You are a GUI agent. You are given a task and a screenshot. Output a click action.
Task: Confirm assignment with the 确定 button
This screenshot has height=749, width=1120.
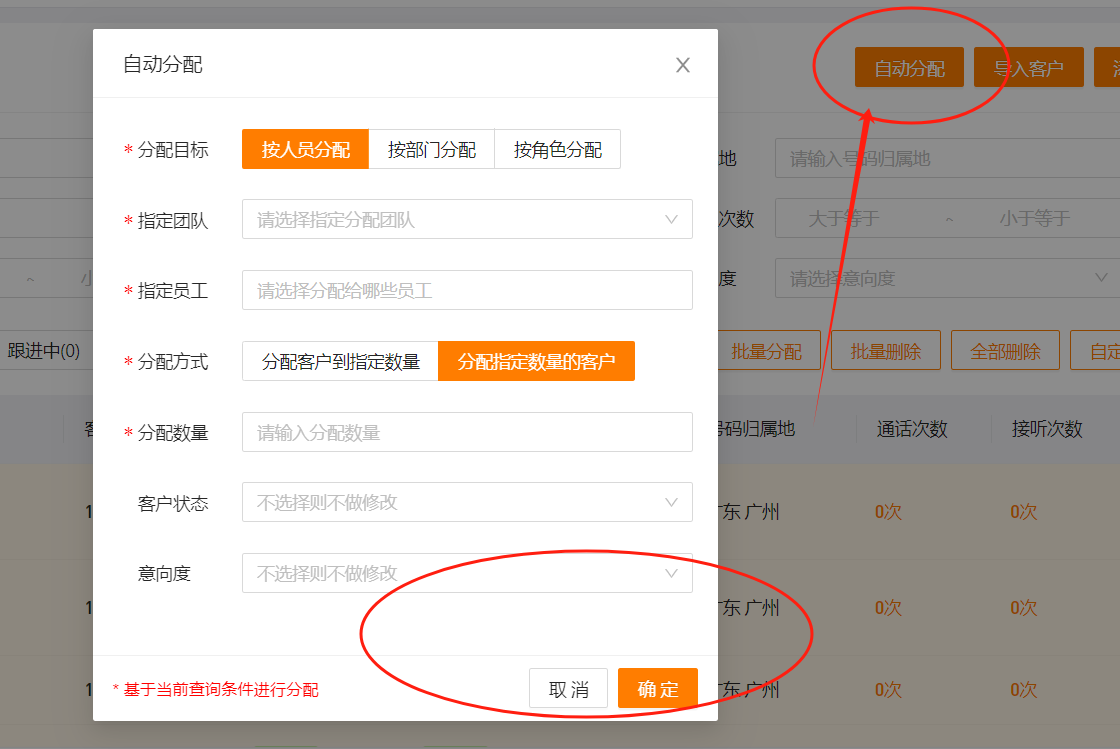(657, 688)
